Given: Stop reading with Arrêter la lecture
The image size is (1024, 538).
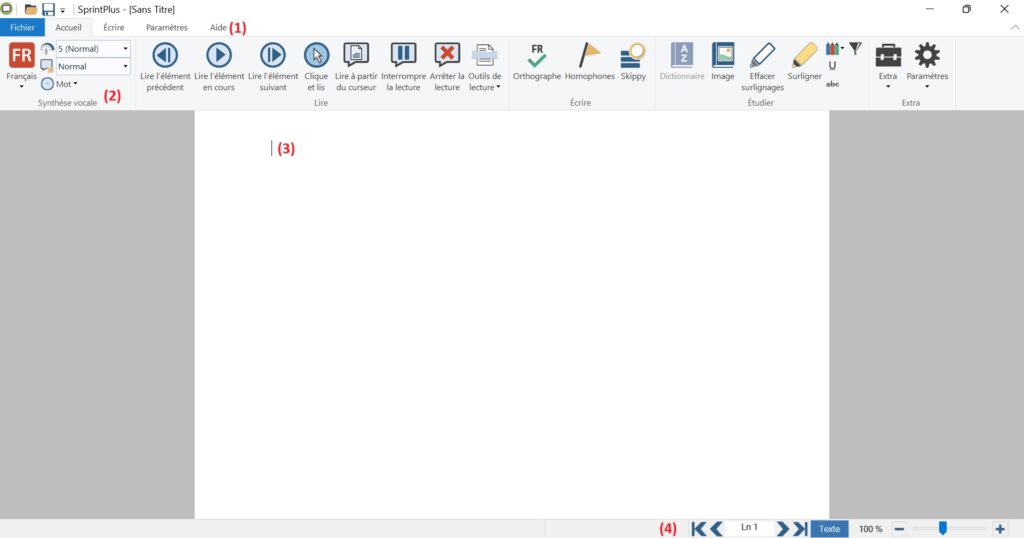Looking at the screenshot, I should 447,67.
